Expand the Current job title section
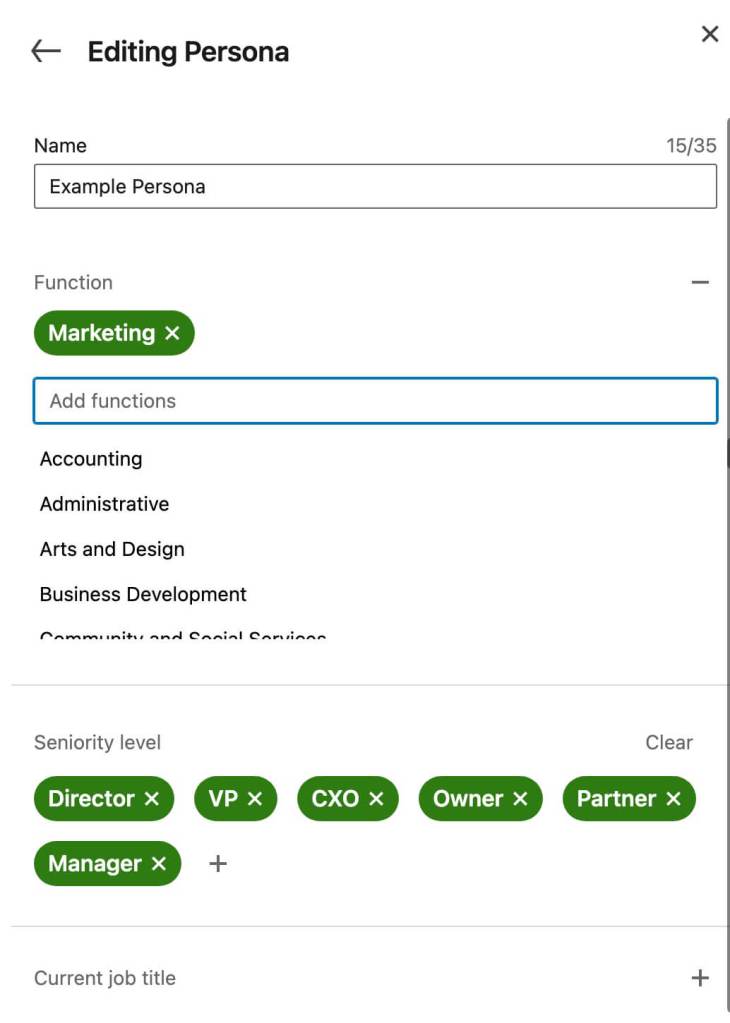The height and width of the screenshot is (1023, 730). click(700, 978)
